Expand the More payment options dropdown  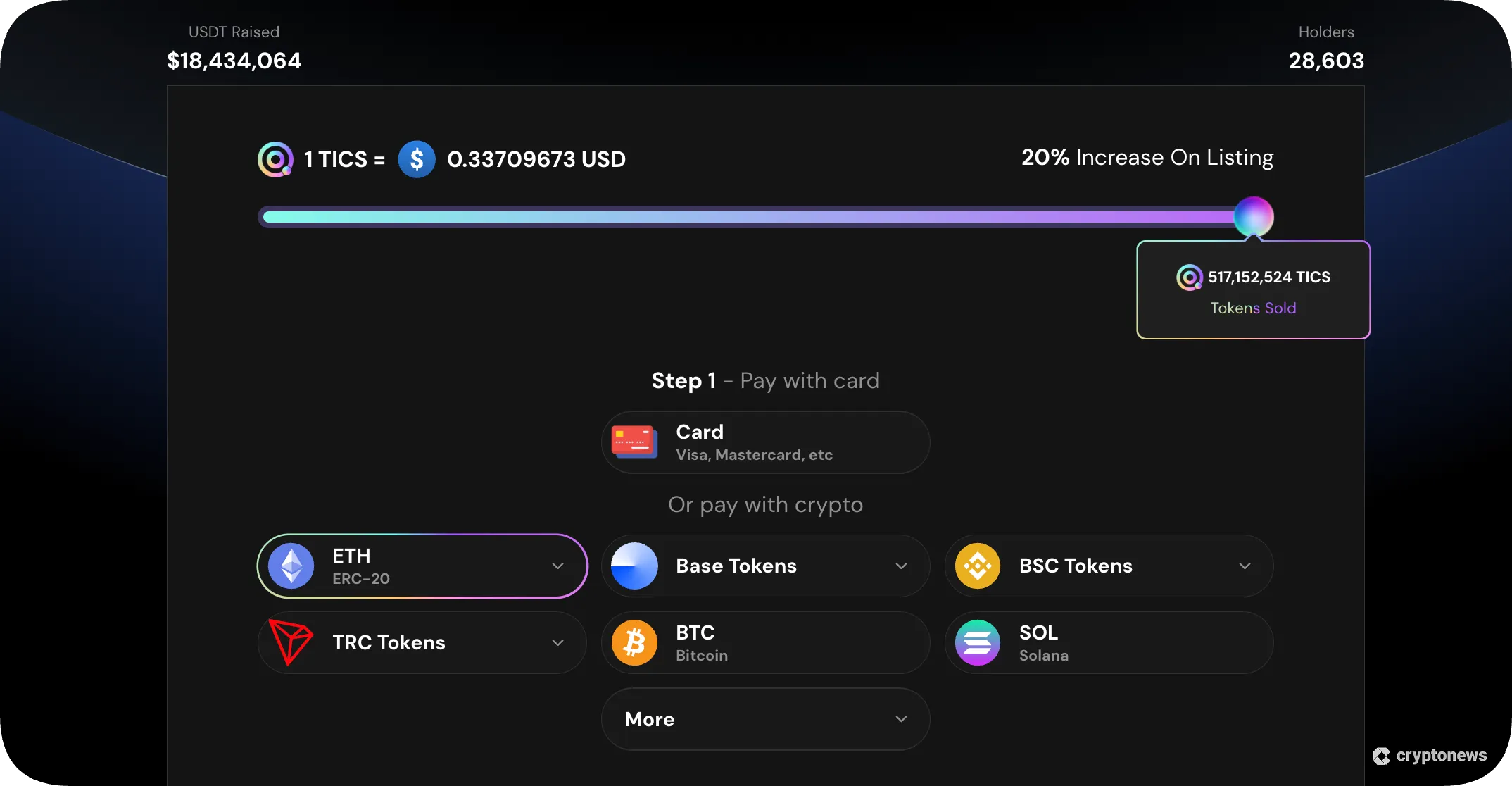pos(765,718)
